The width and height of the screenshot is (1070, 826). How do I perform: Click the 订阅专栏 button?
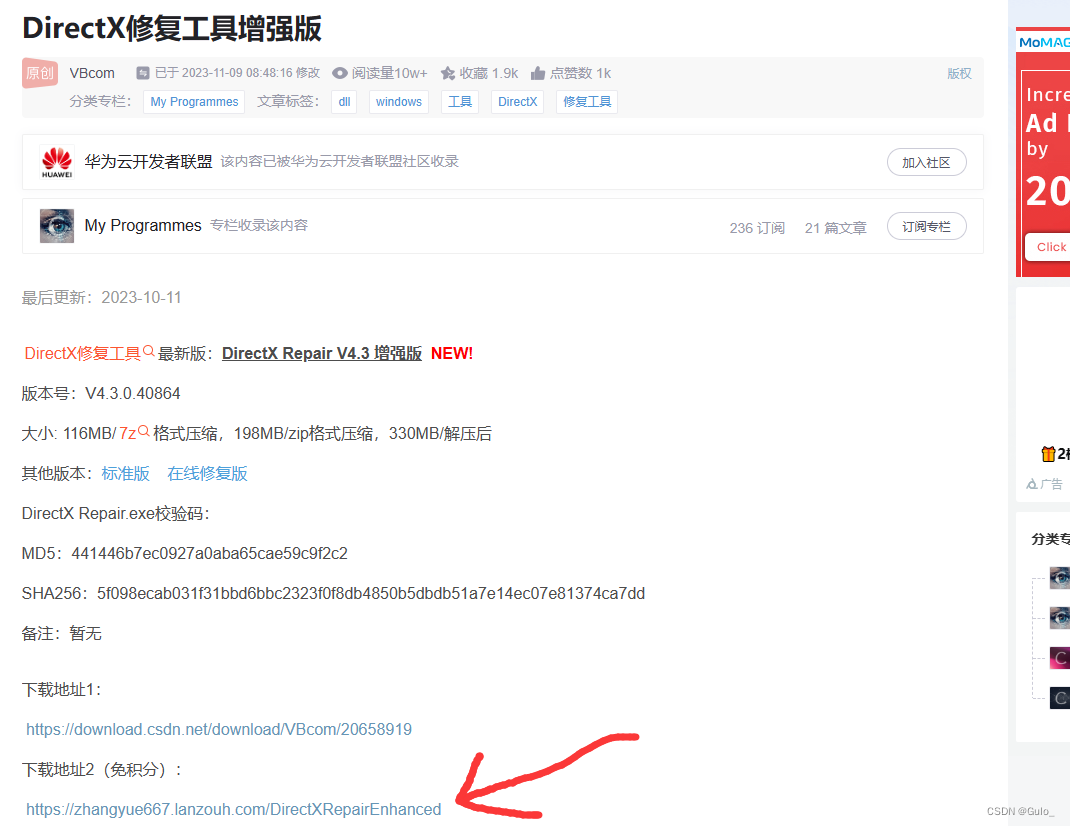[926, 227]
